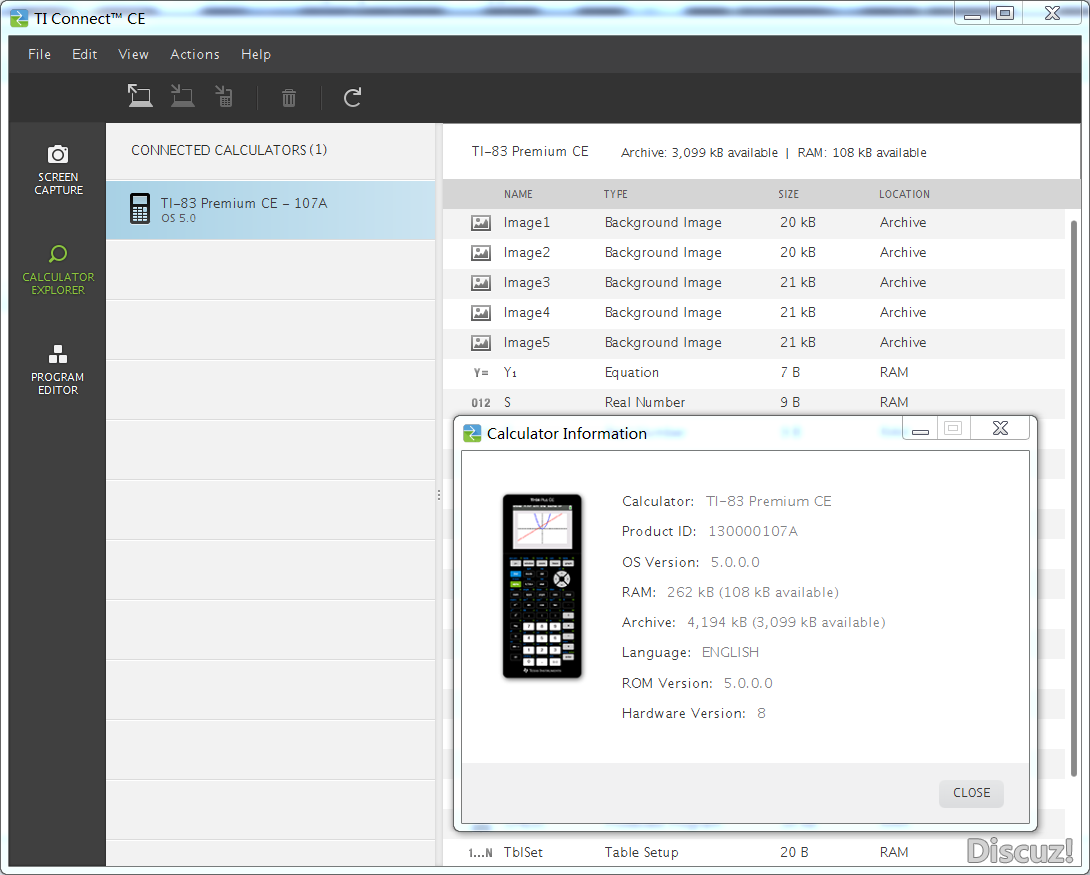Sort file list by TYPE column
The height and width of the screenshot is (875, 1090).
[615, 195]
